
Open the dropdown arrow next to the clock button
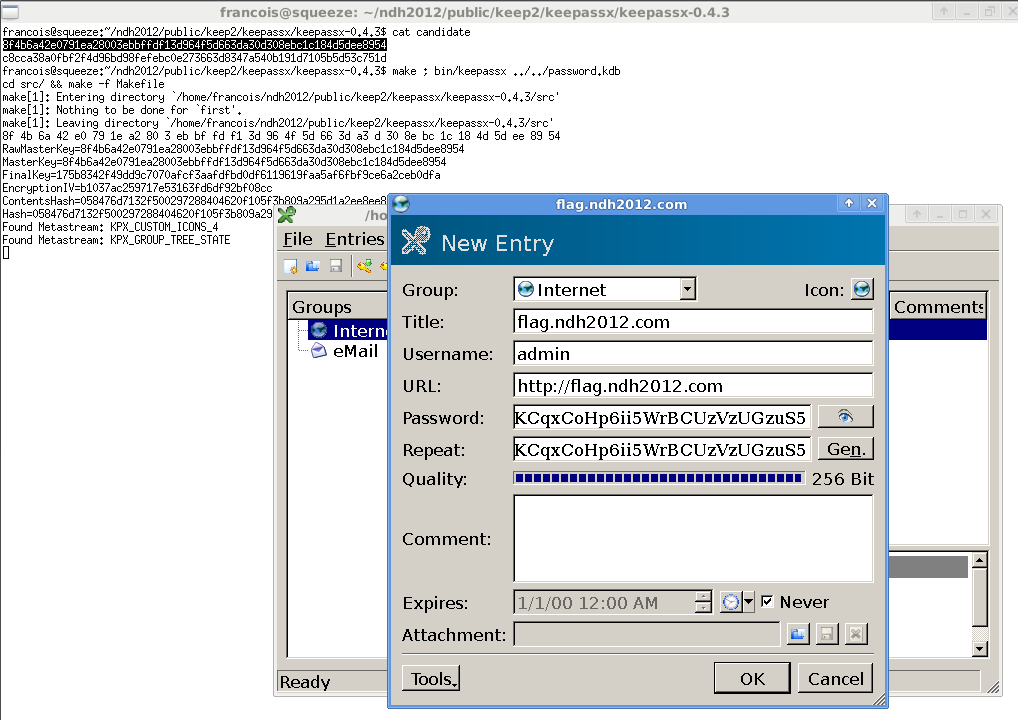click(748, 602)
